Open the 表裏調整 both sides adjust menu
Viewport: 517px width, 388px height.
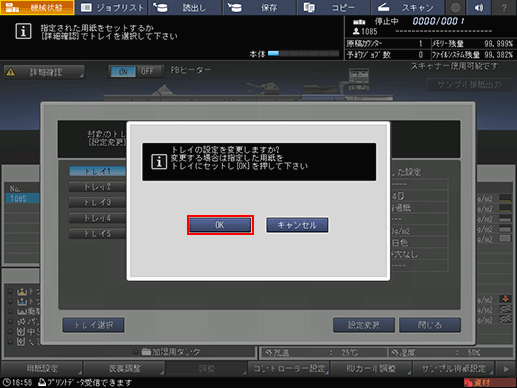coord(125,368)
